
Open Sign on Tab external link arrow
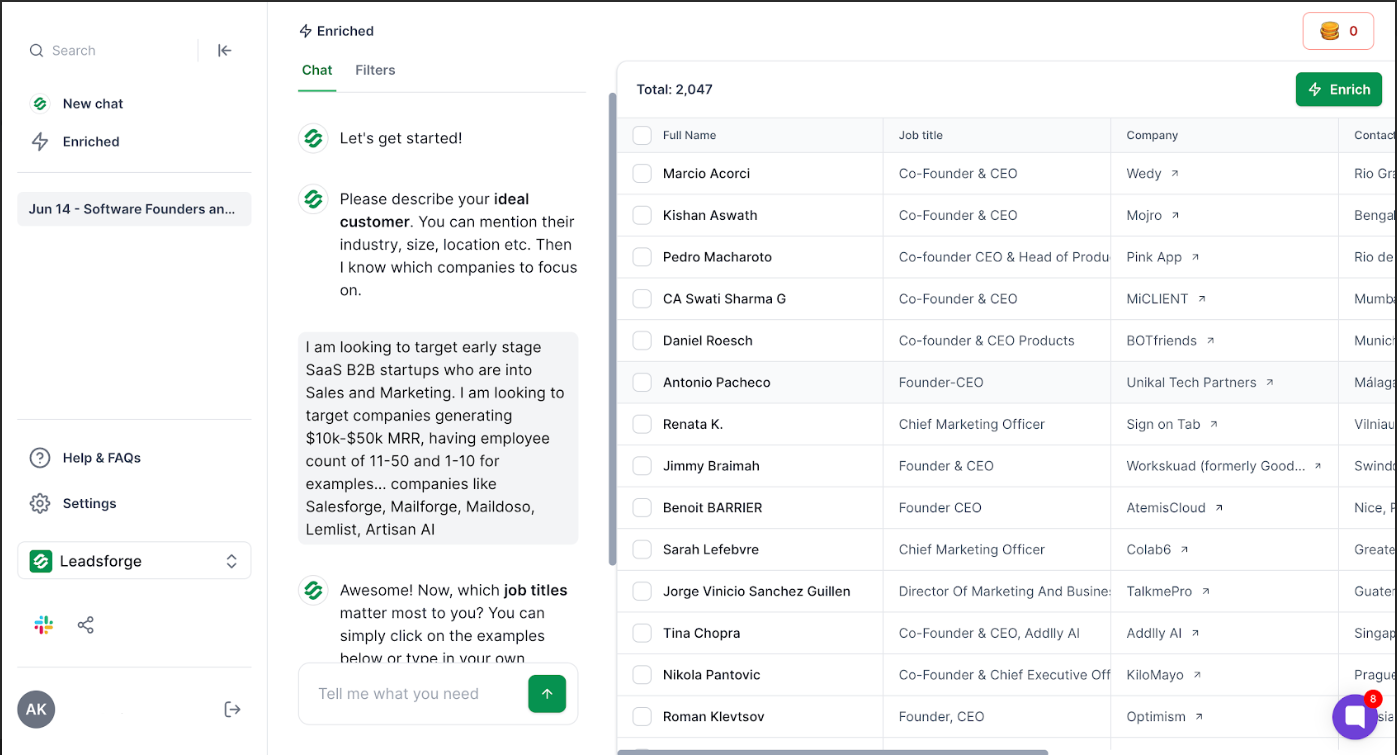click(x=1214, y=424)
